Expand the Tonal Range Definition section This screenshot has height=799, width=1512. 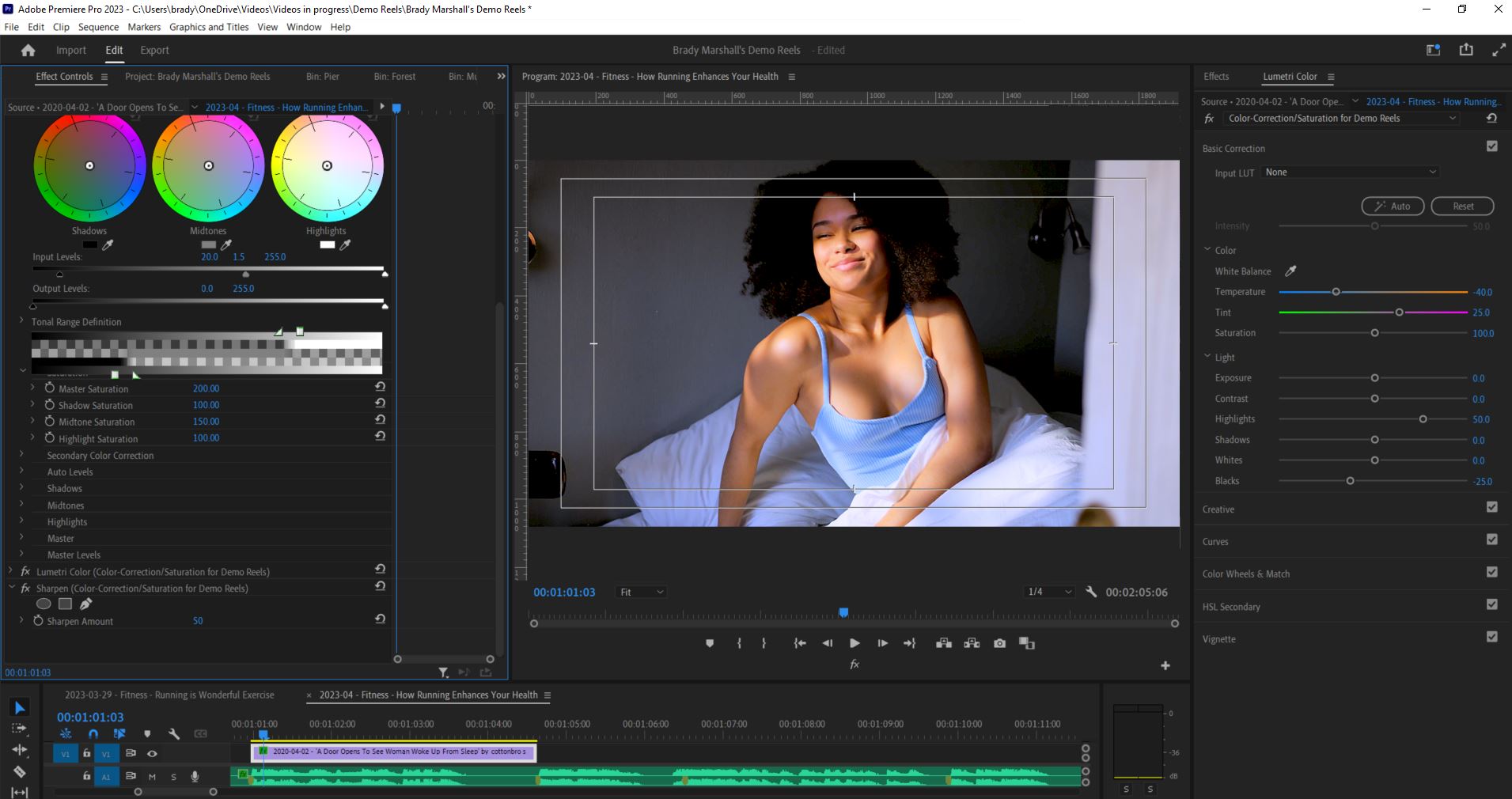coord(21,321)
